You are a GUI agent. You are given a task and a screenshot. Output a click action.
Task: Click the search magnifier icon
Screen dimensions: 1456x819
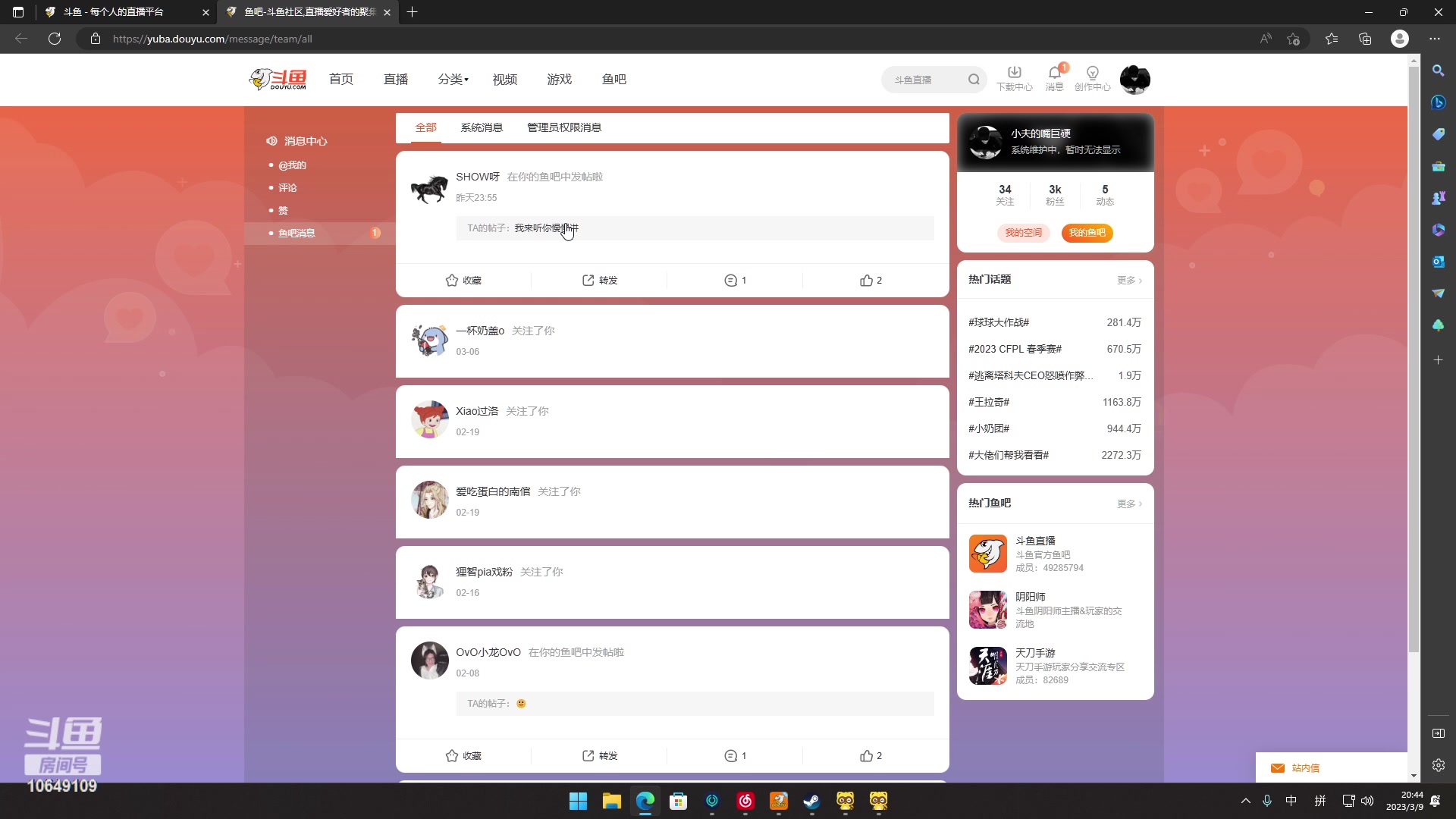point(975,79)
